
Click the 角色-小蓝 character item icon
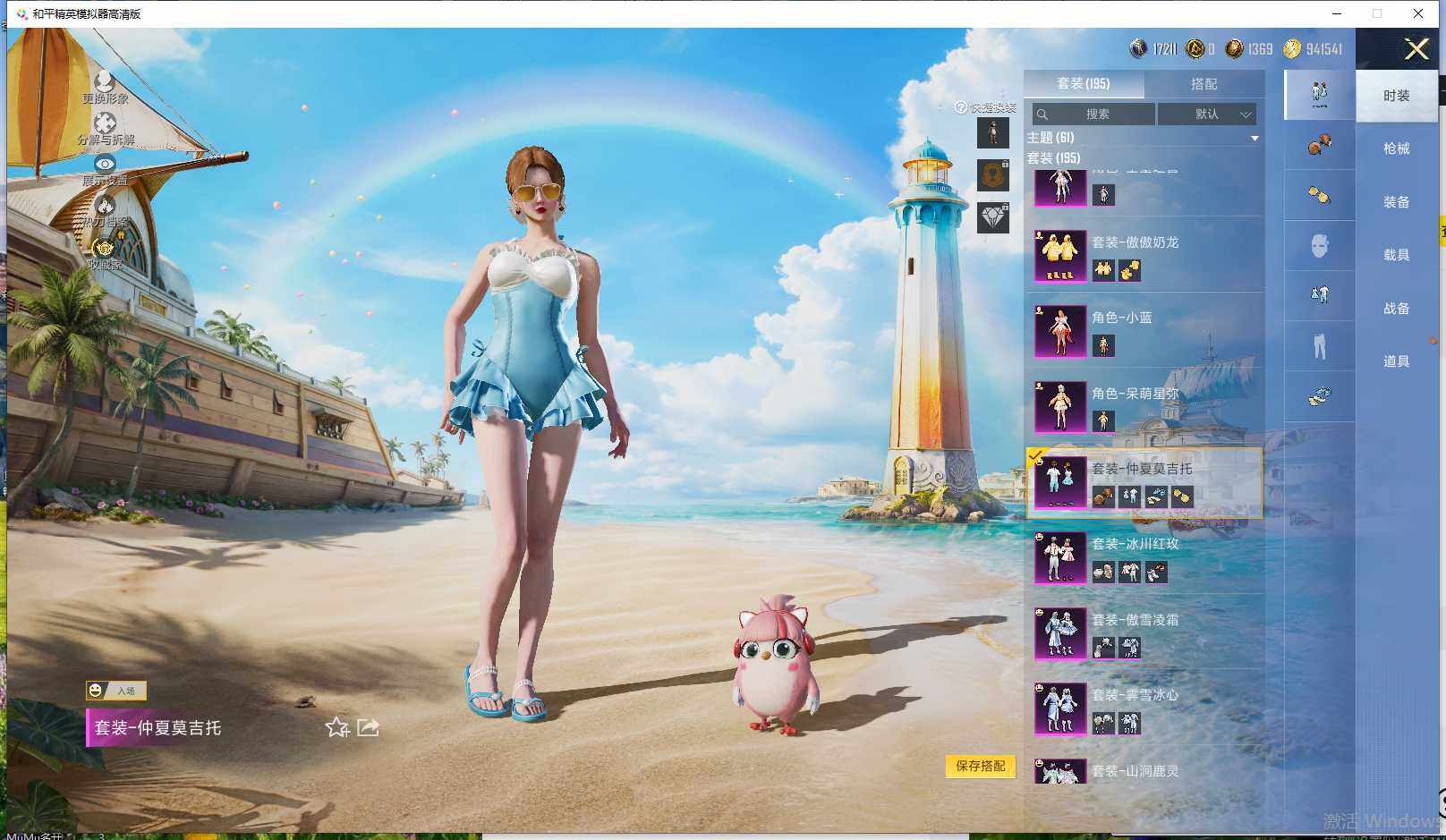tap(1103, 345)
